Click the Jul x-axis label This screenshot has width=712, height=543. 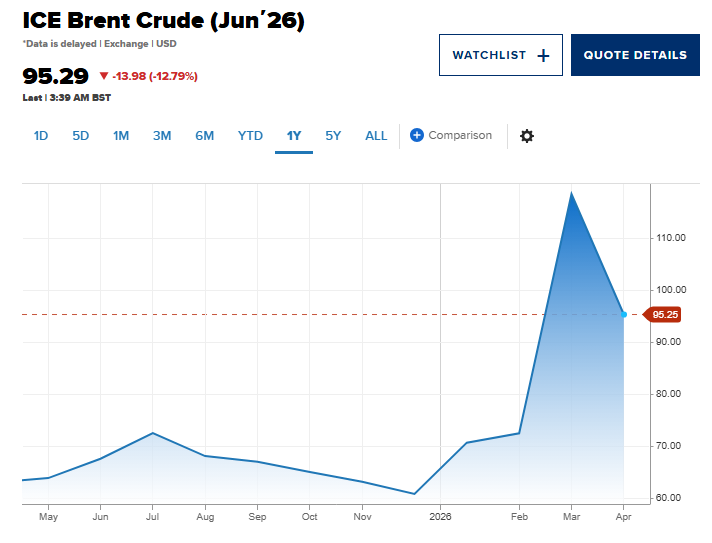(153, 517)
